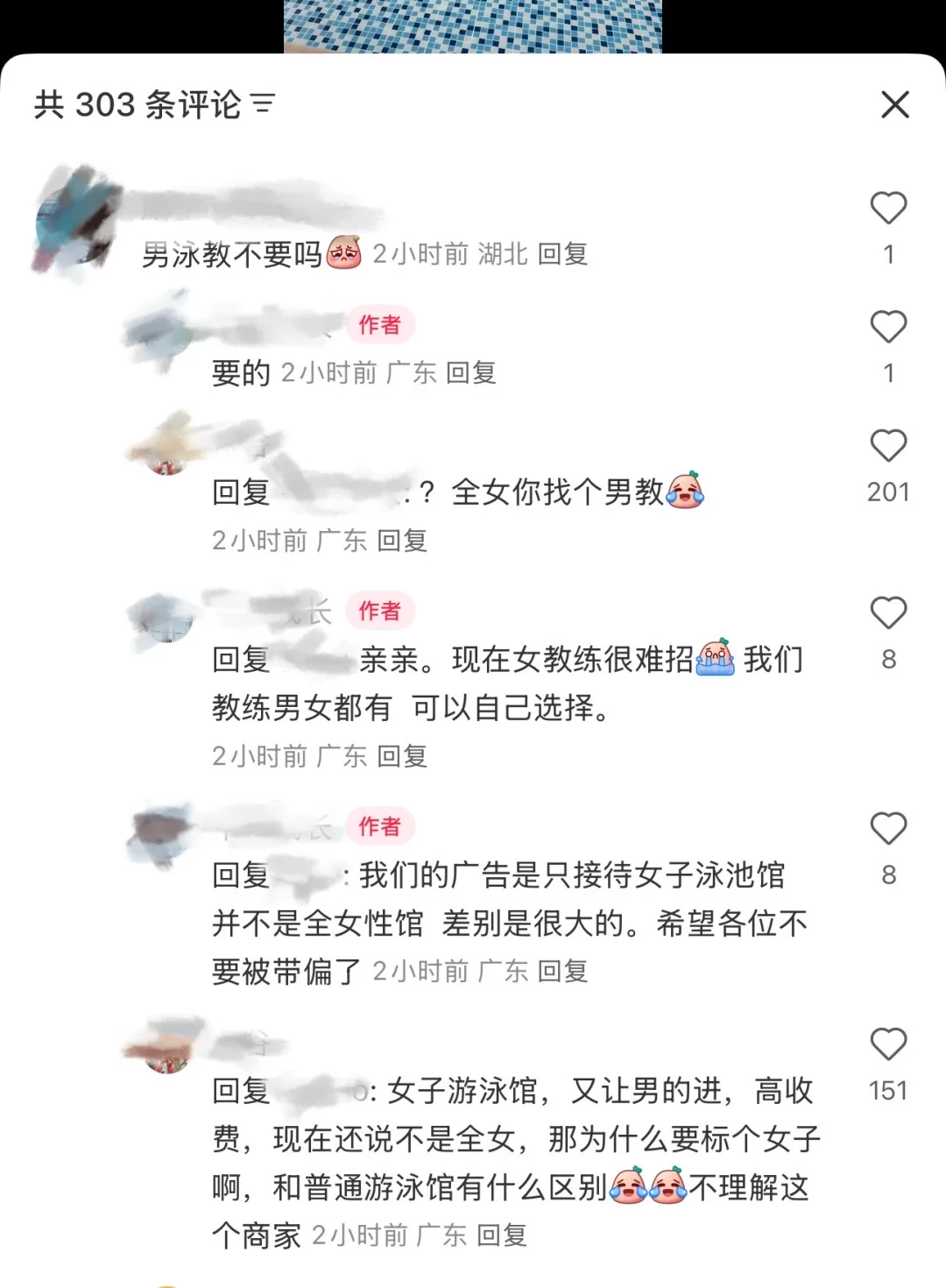
Task: Reply to "不理解这个商家" comment
Action: click(x=502, y=1235)
